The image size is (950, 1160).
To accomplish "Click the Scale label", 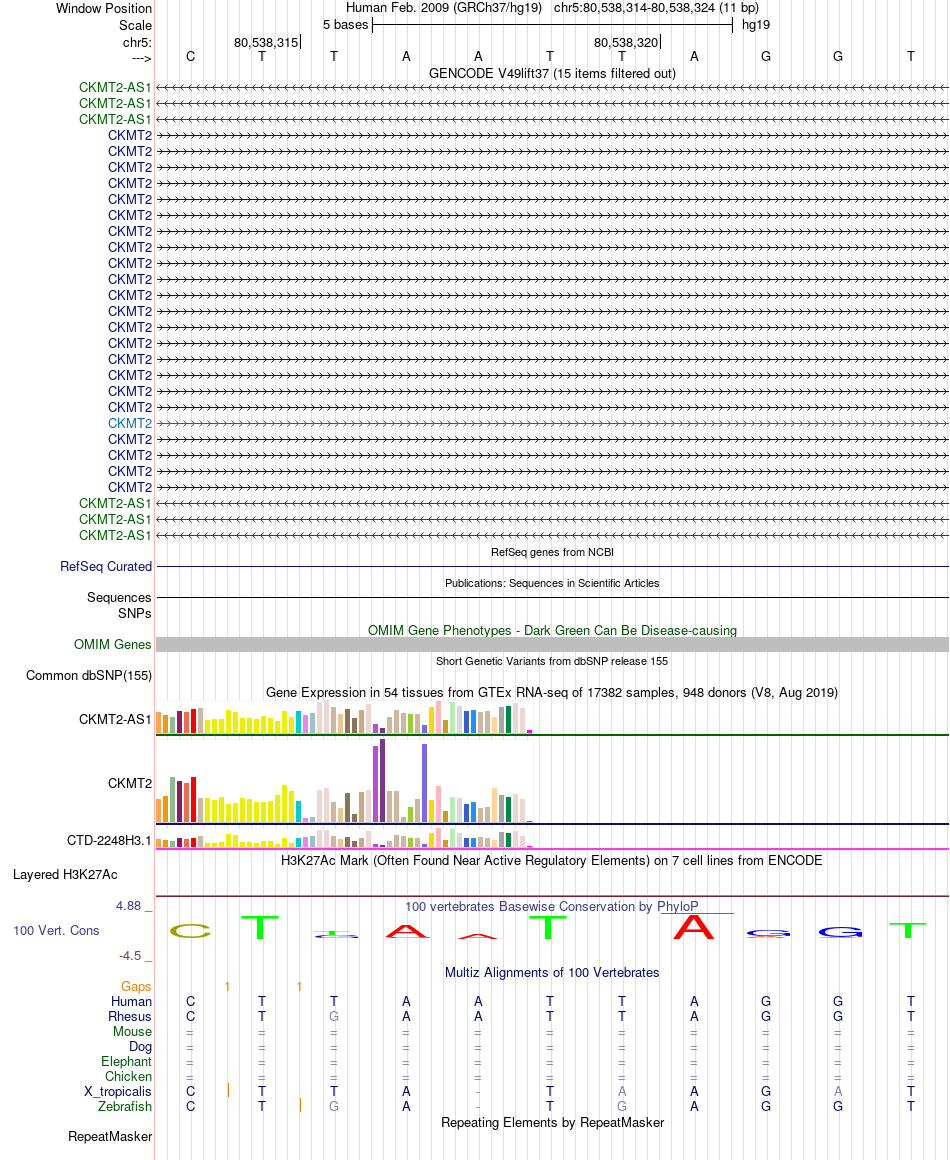I will 135,25.
